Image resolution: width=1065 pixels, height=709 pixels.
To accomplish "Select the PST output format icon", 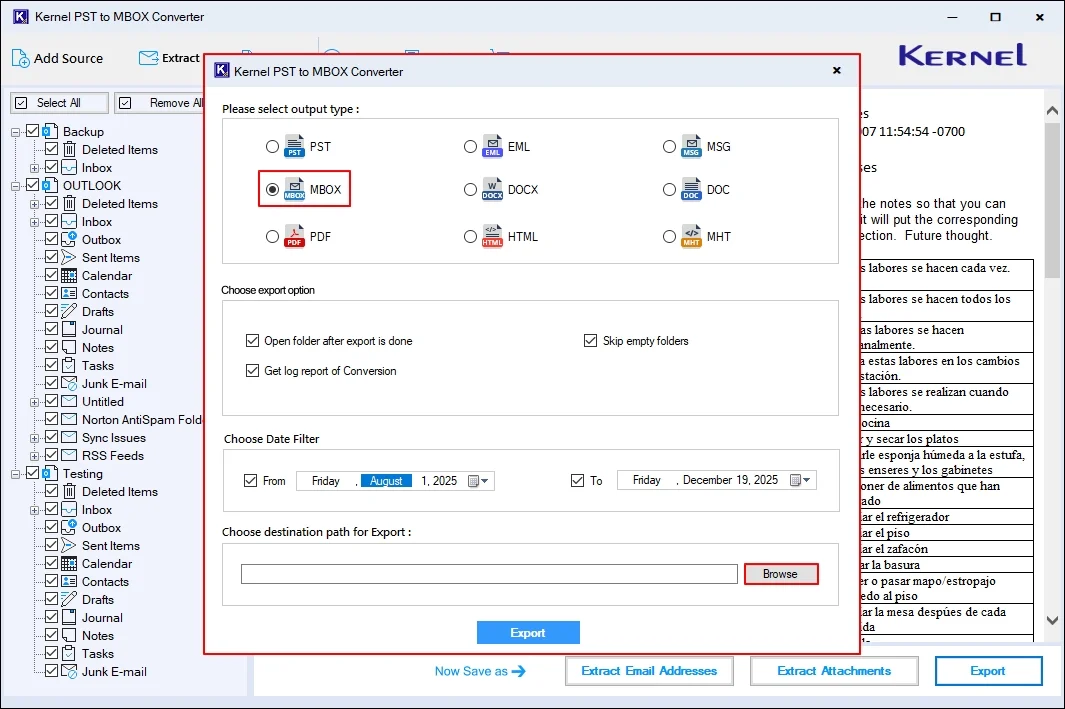I will [x=293, y=146].
